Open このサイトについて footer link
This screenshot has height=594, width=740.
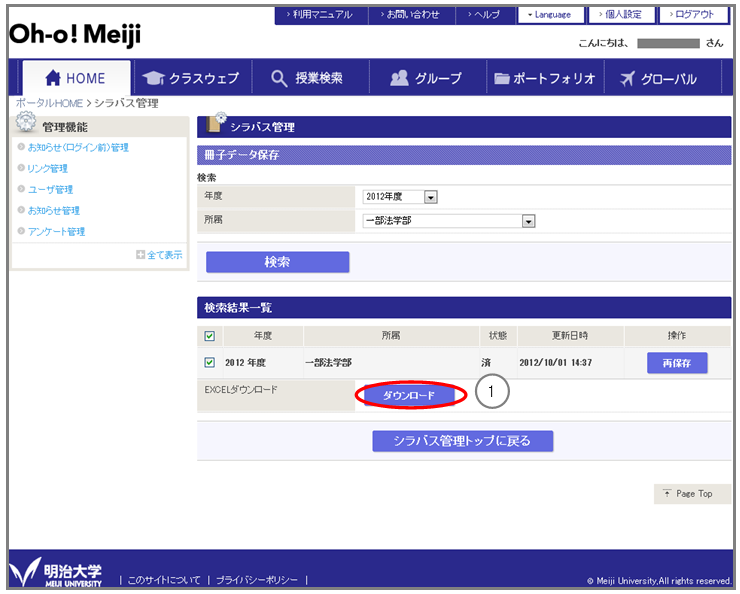click(x=164, y=580)
